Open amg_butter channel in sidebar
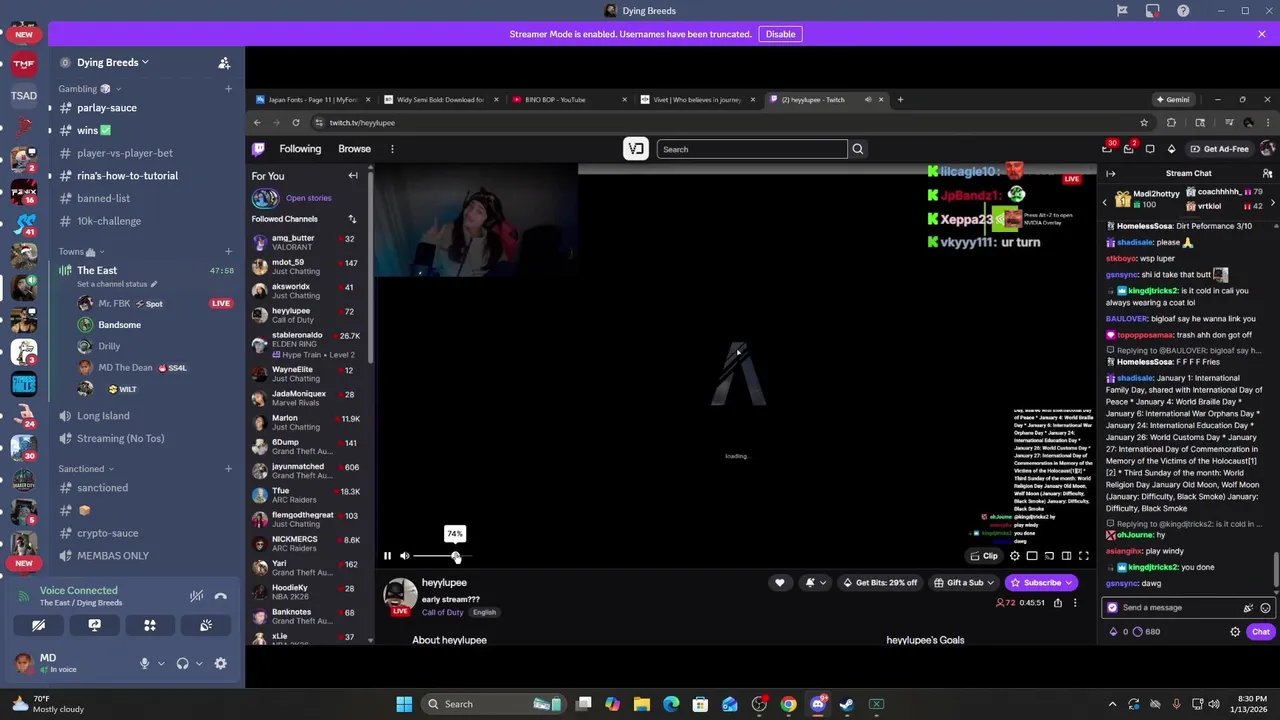This screenshot has width=1280, height=720. pyautogui.click(x=308, y=243)
